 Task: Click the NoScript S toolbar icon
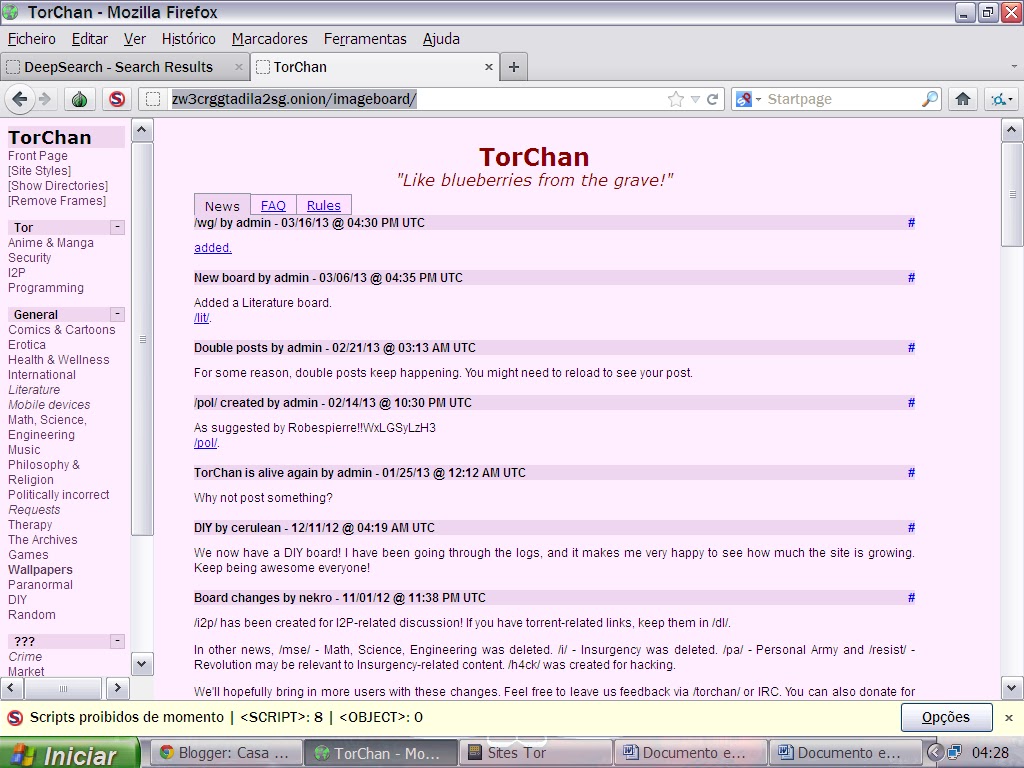117,99
